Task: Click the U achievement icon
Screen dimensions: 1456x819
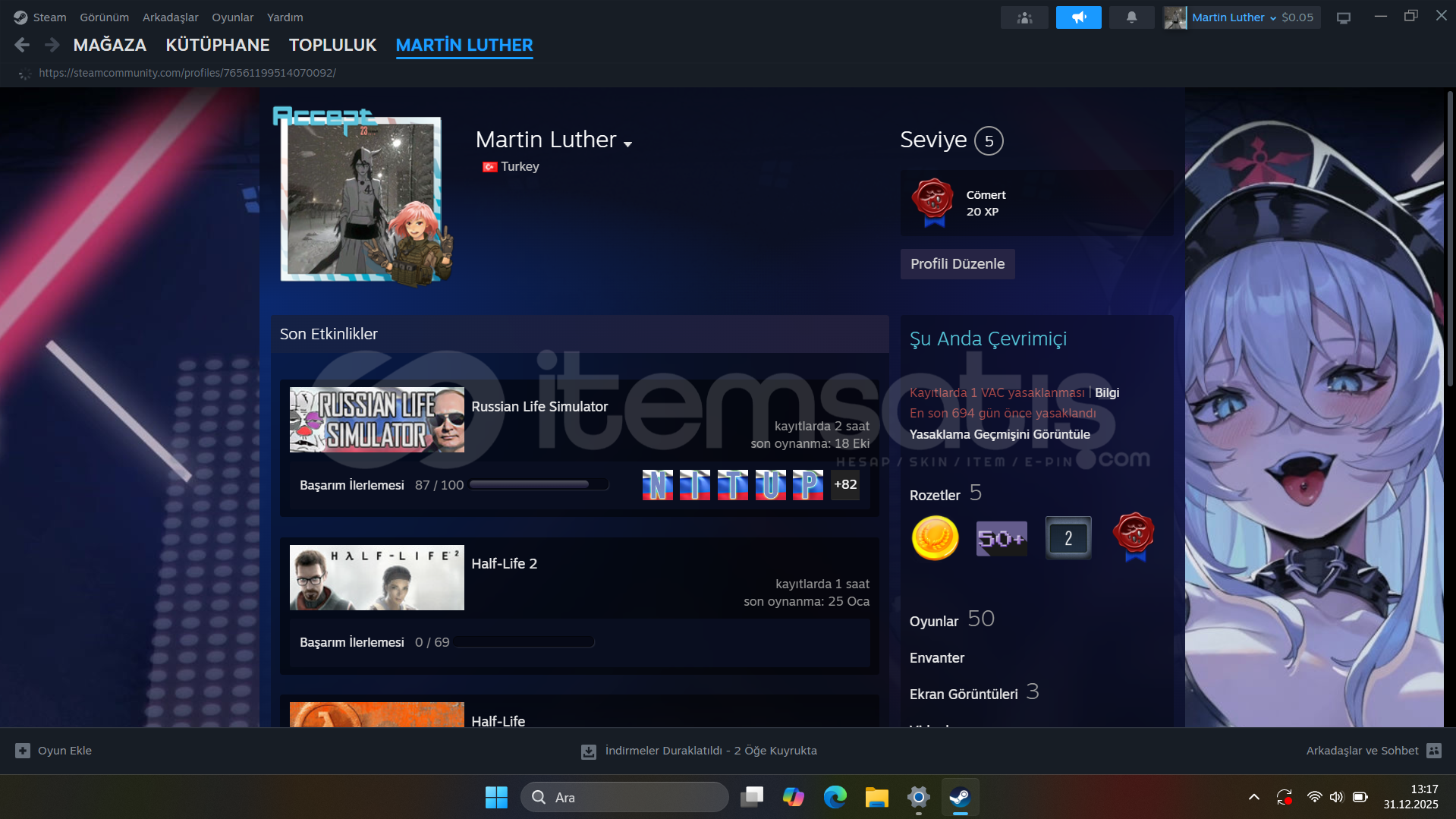Action: [770, 485]
